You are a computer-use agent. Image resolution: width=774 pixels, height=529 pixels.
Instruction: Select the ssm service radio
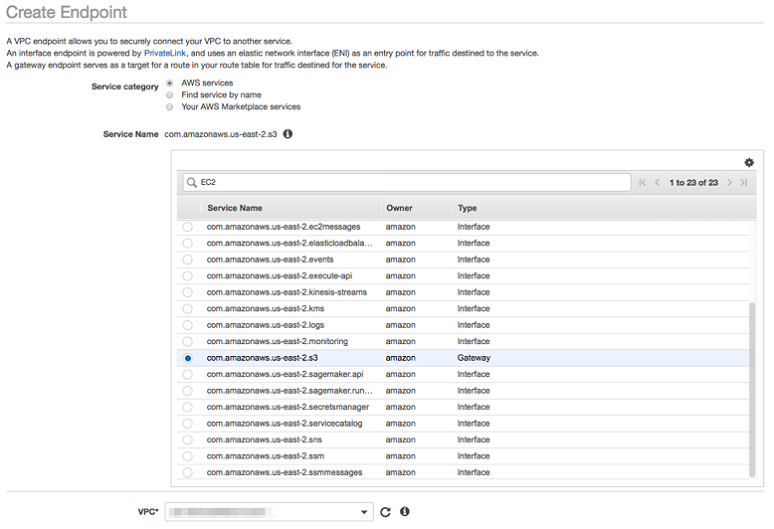point(188,456)
